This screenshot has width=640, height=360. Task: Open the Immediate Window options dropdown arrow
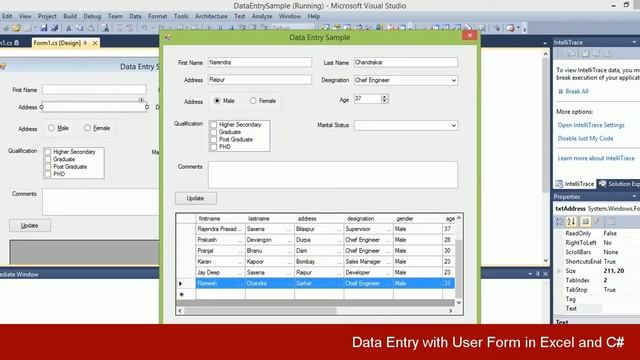[530, 274]
